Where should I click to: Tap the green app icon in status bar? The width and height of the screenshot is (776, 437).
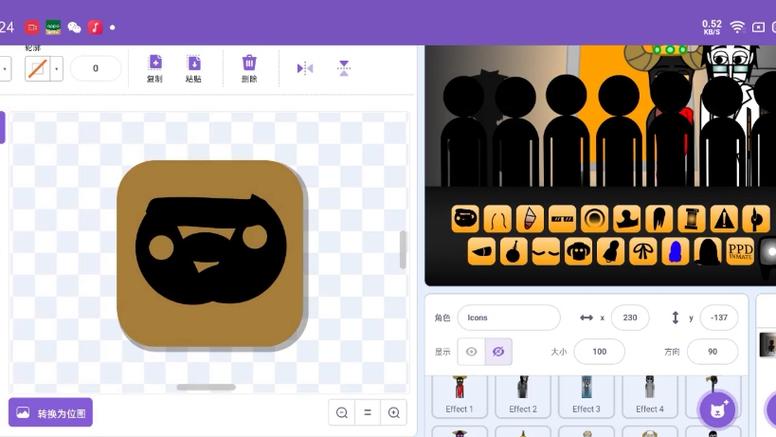[x=53, y=27]
